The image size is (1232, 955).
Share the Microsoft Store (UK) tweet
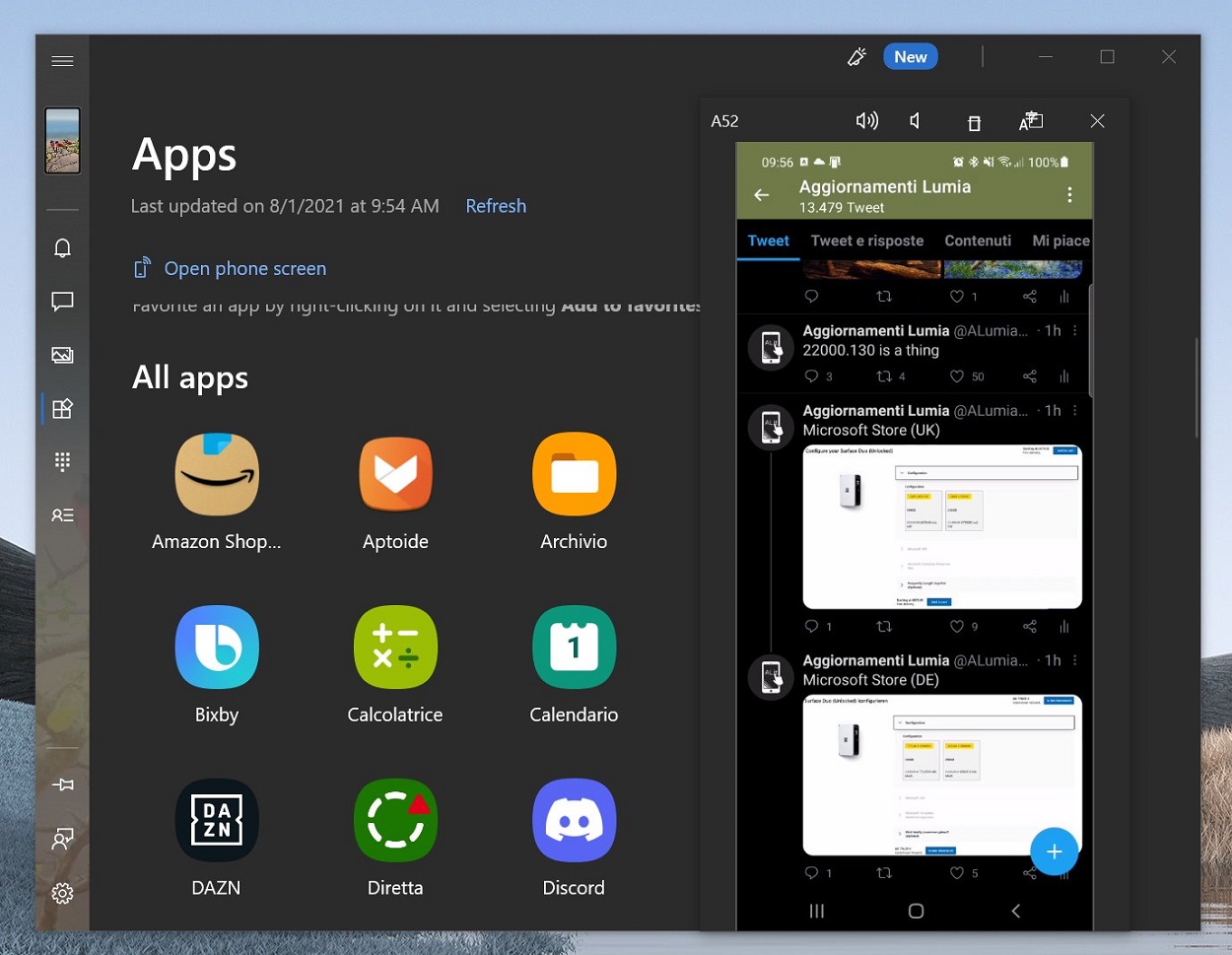tap(1029, 627)
